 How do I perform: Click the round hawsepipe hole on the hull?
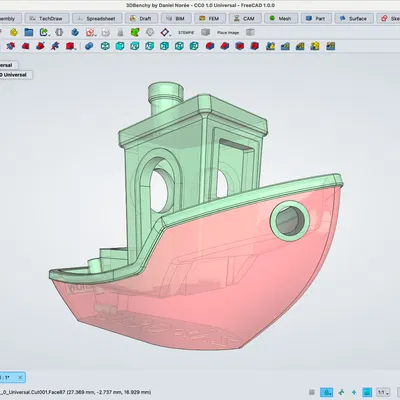click(x=290, y=220)
